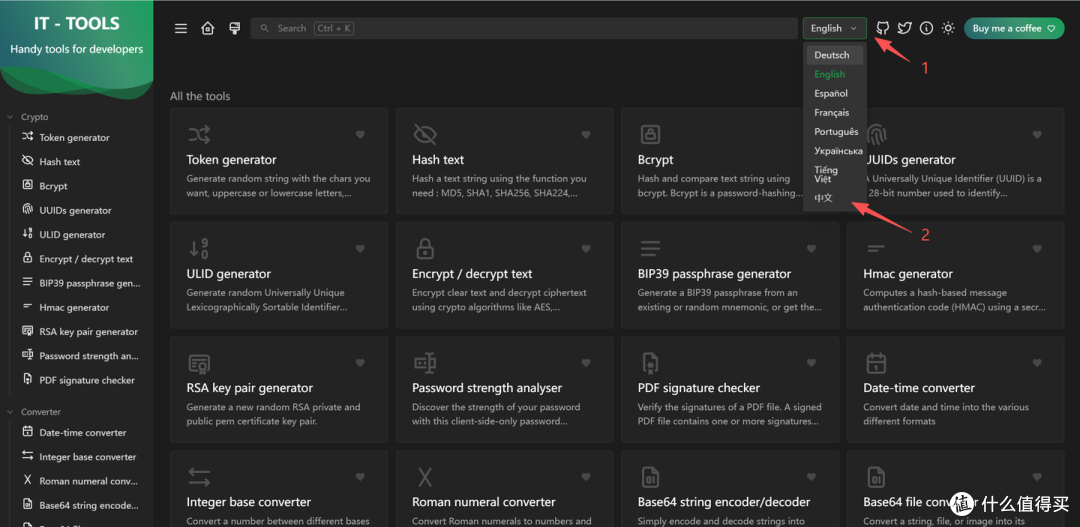Favorite the Hmac generator card heart
Screen dimensions: 1080x527
[x=1037, y=249]
